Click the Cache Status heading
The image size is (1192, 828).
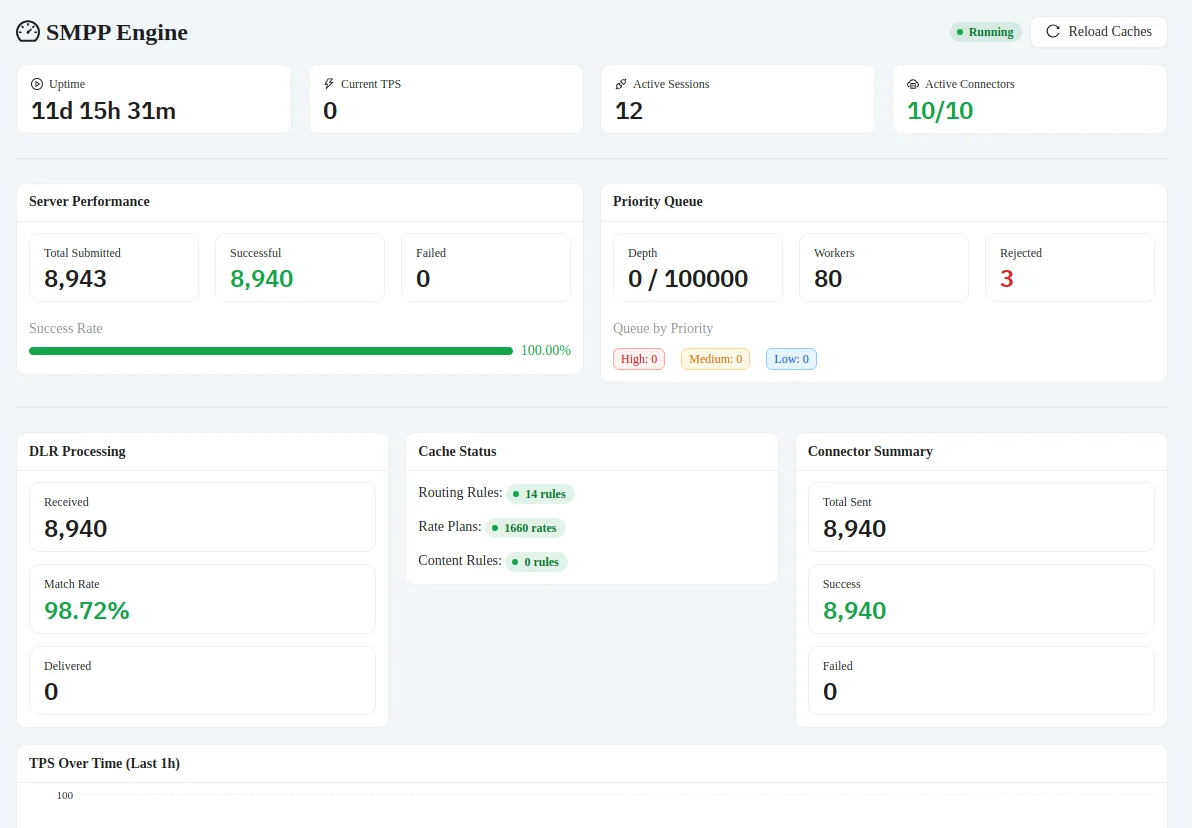(457, 452)
